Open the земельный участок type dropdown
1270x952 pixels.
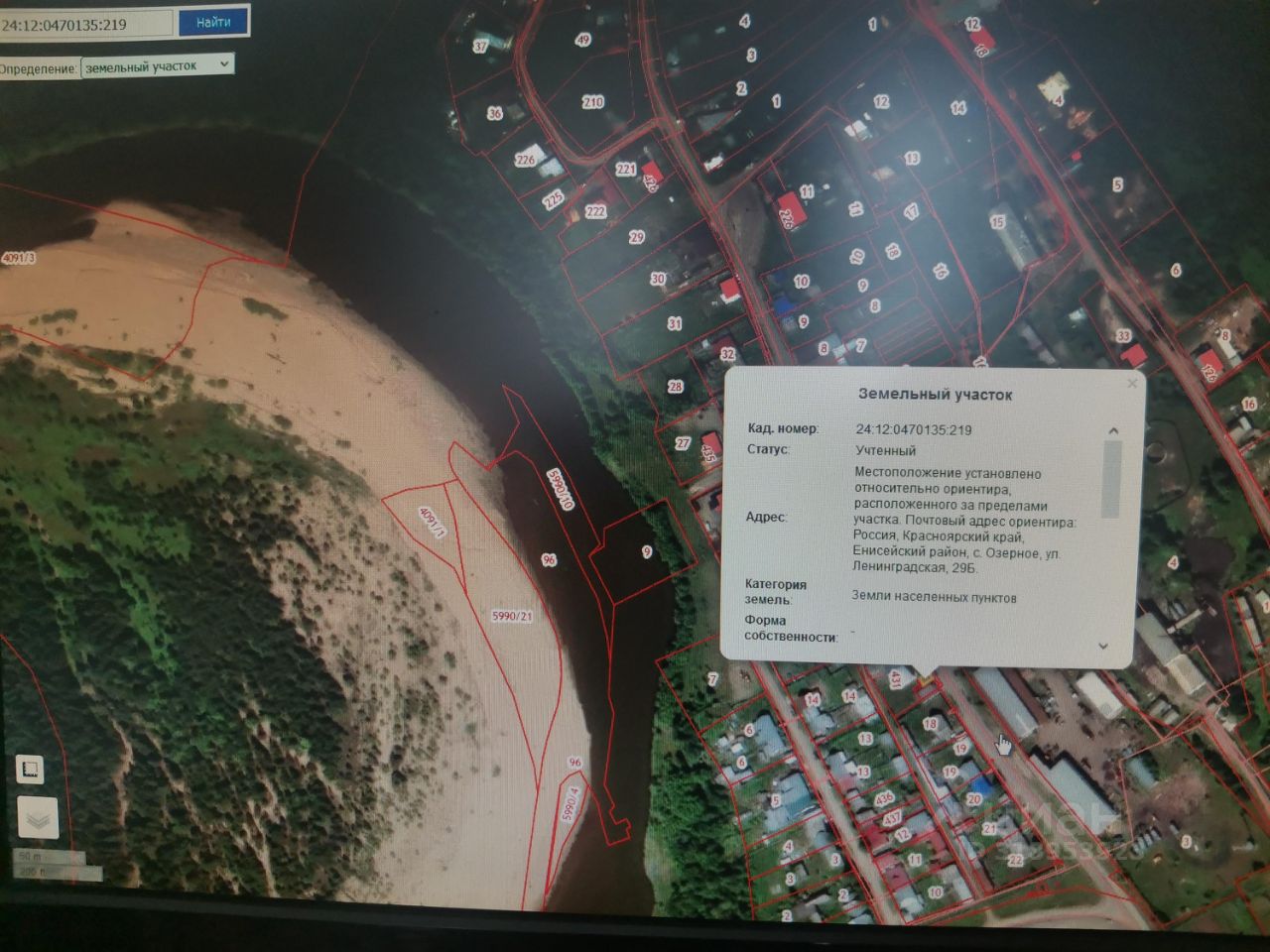click(158, 66)
